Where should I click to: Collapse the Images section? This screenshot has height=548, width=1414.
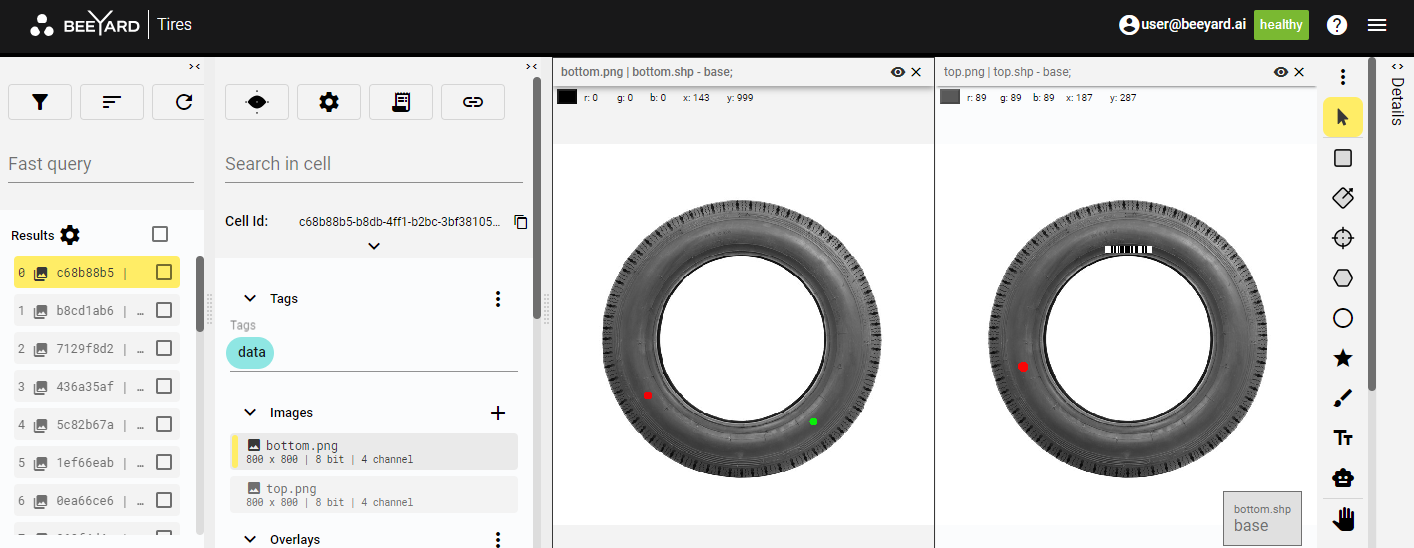[250, 413]
